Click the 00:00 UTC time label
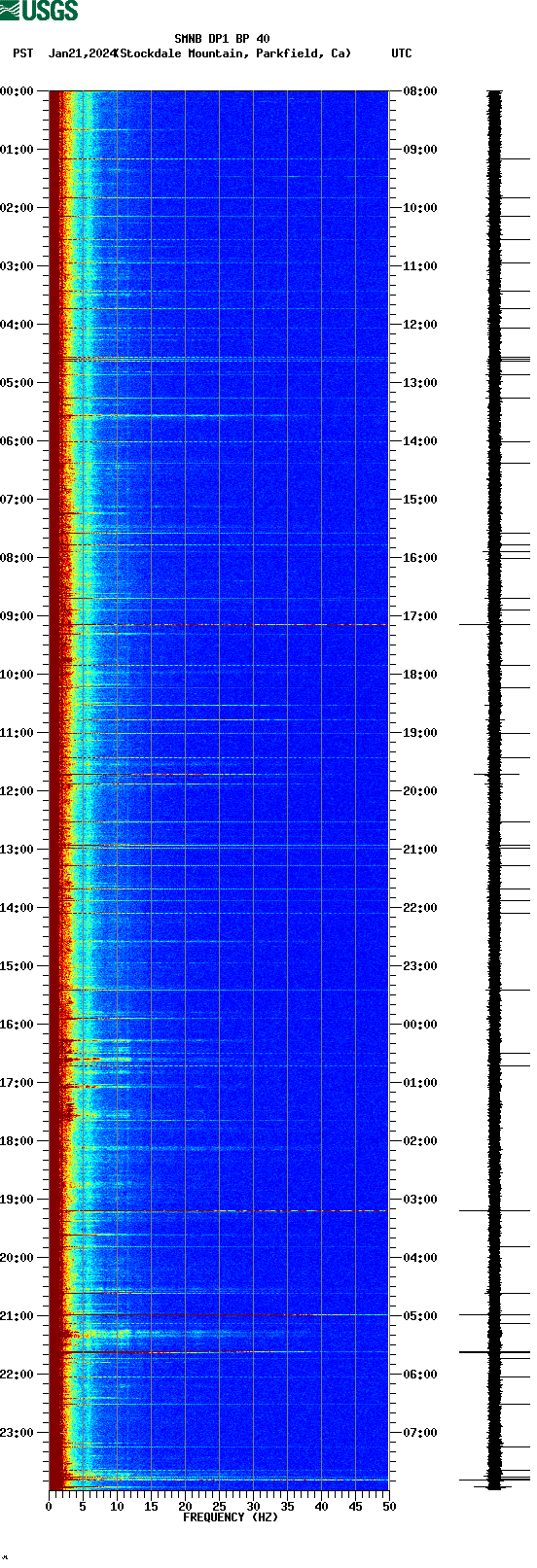The width and height of the screenshot is (537, 1568). tap(420, 1025)
